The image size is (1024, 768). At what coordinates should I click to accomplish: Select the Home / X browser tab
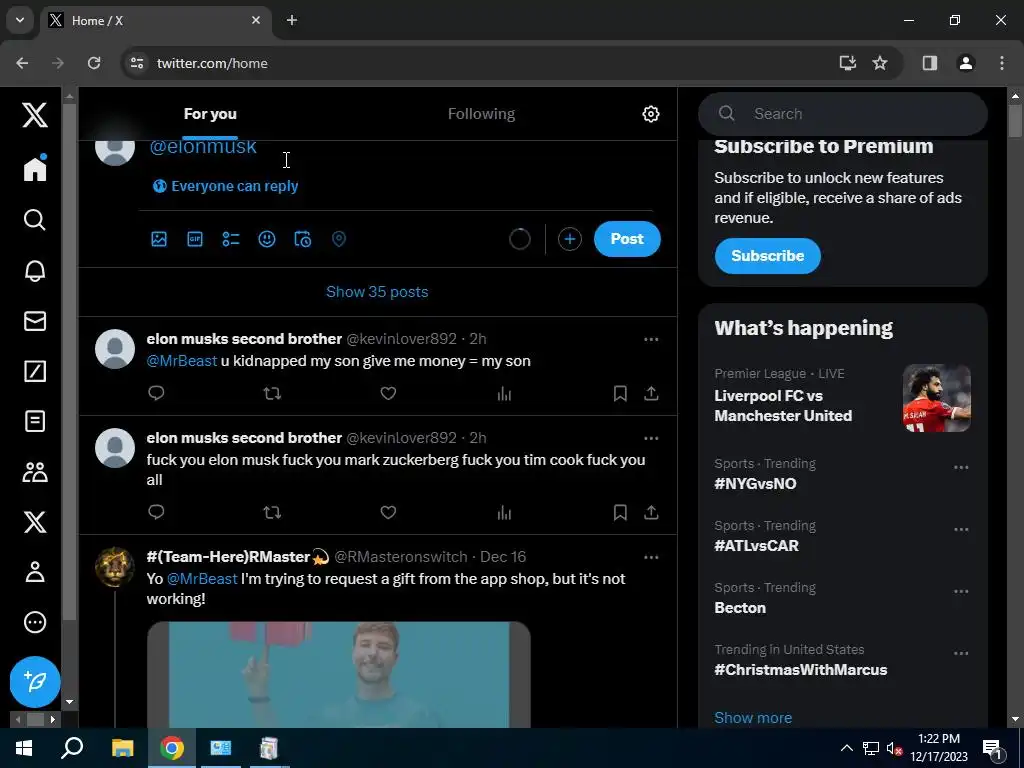pos(155,21)
